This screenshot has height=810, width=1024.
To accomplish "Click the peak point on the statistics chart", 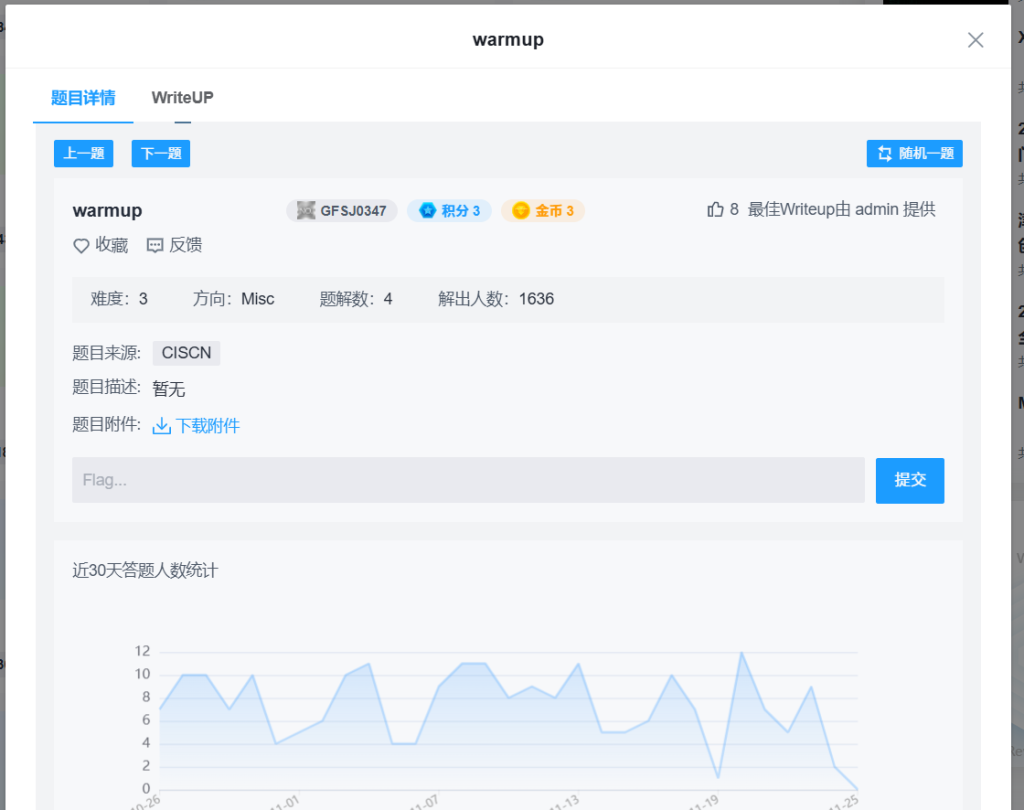I will 741,652.
